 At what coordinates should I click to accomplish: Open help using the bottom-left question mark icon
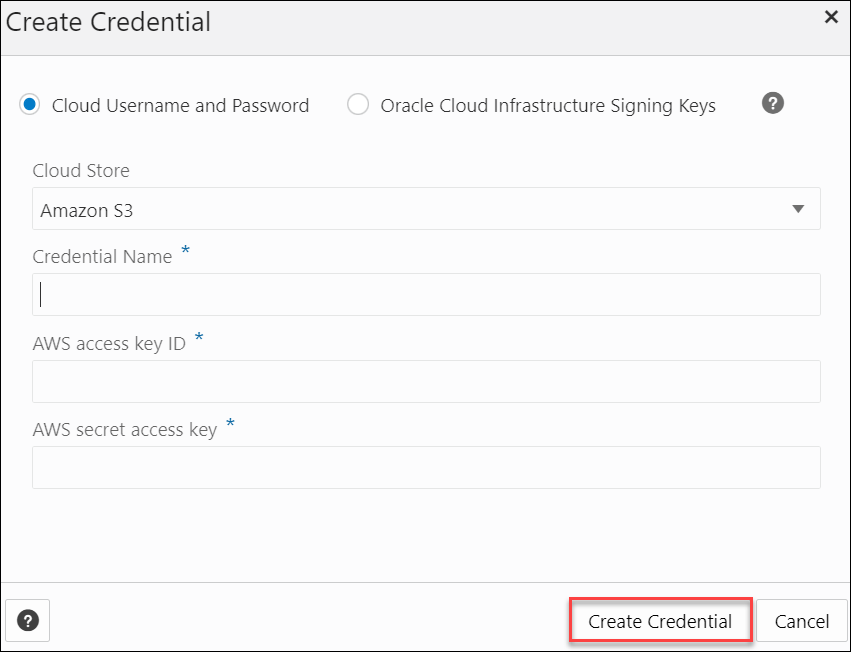(x=27, y=620)
